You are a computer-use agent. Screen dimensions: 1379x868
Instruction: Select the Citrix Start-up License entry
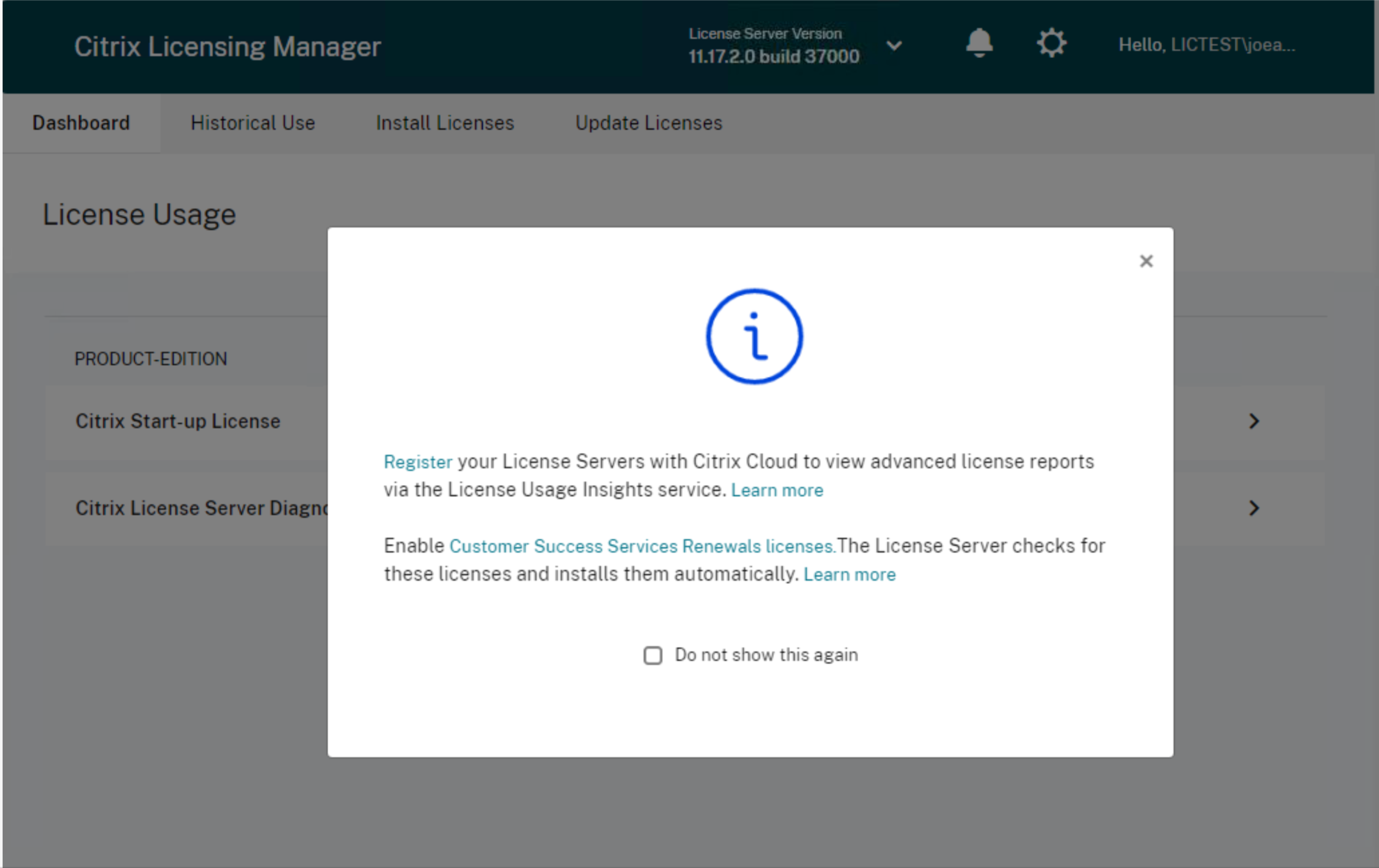[178, 421]
